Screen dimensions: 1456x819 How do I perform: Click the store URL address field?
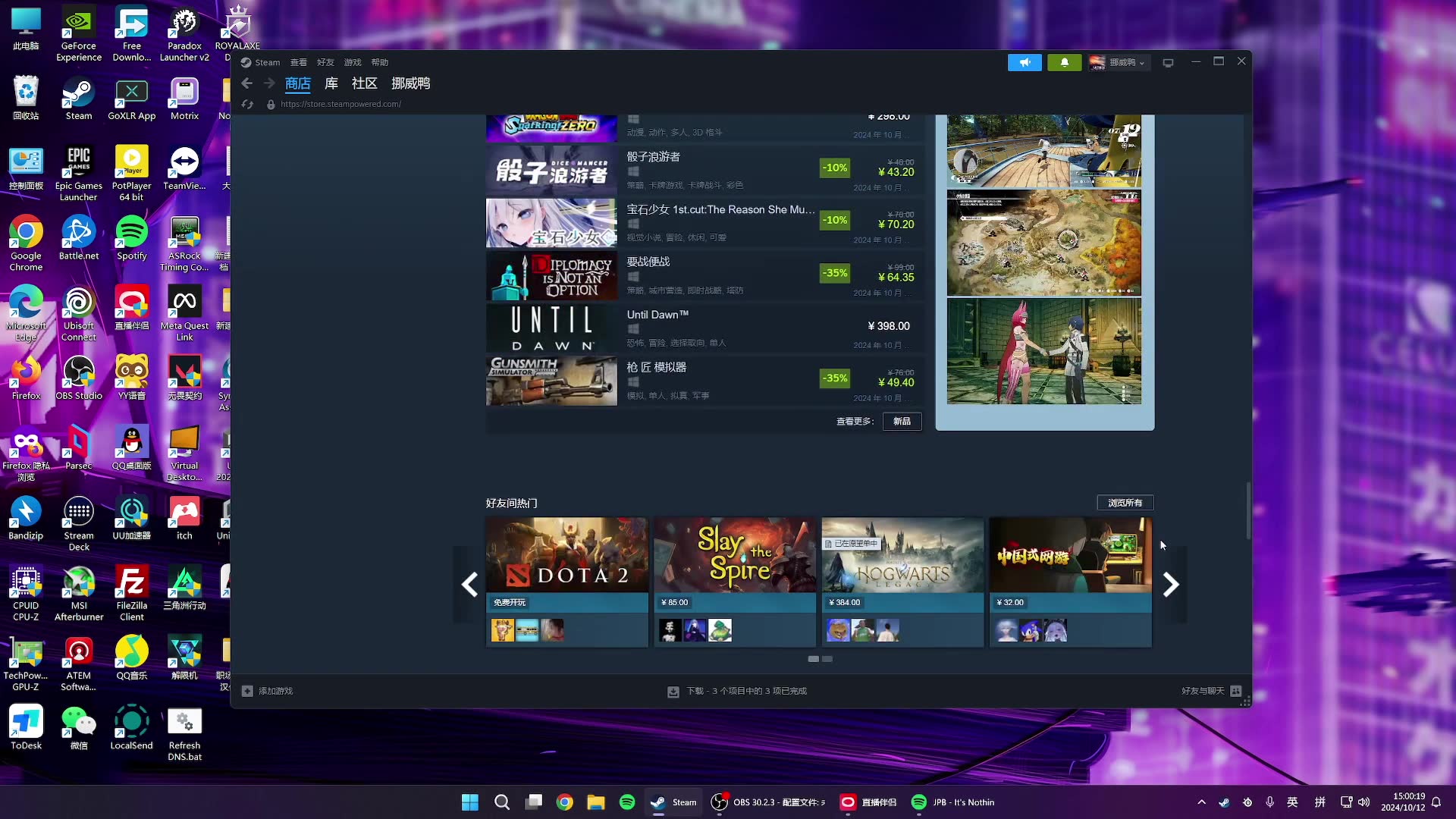340,105
